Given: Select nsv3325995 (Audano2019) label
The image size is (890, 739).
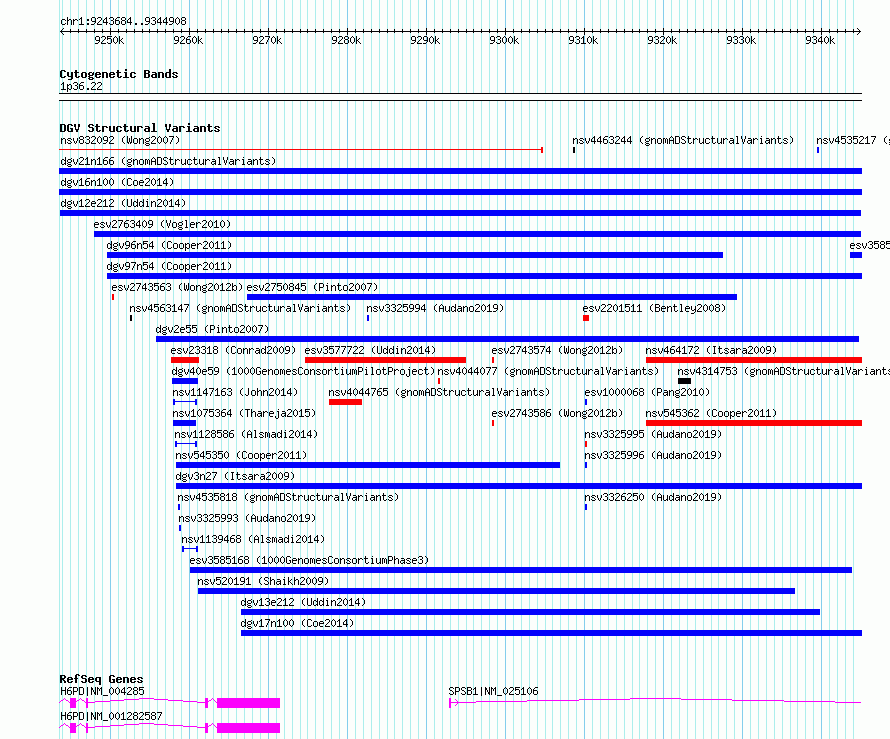Looking at the screenshot, I should (653, 434).
